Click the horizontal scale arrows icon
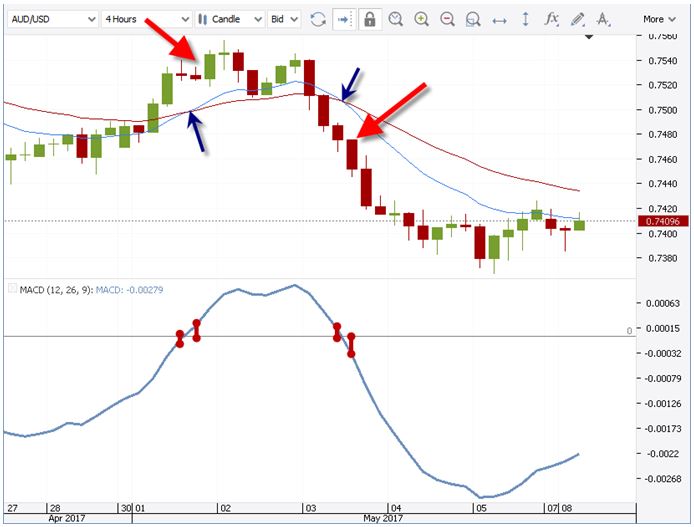 [499, 20]
